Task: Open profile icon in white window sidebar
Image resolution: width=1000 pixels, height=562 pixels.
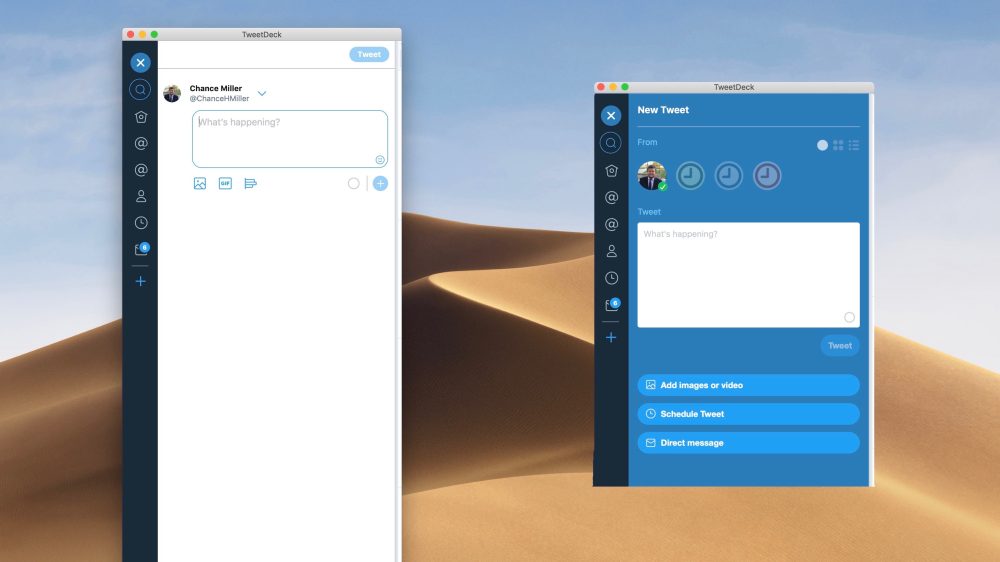Action: (141, 196)
